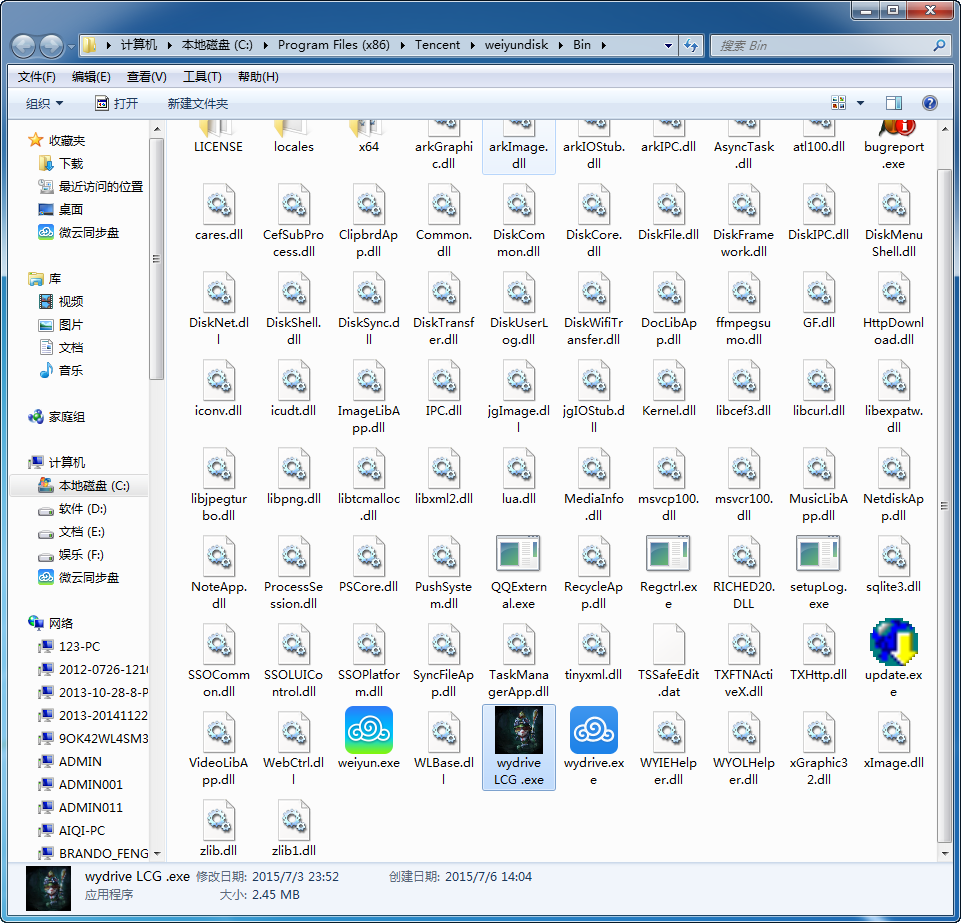Click the setupLog.exe file icon
961x923 pixels.
pyautogui.click(x=818, y=555)
